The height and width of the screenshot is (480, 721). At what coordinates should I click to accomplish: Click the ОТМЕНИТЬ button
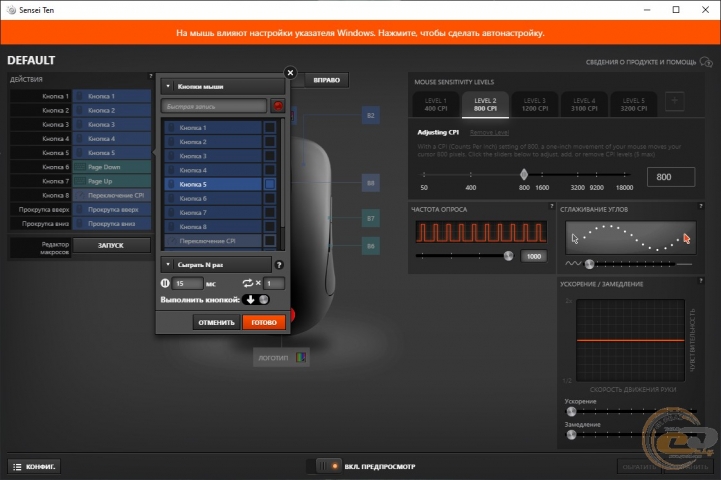[216, 322]
